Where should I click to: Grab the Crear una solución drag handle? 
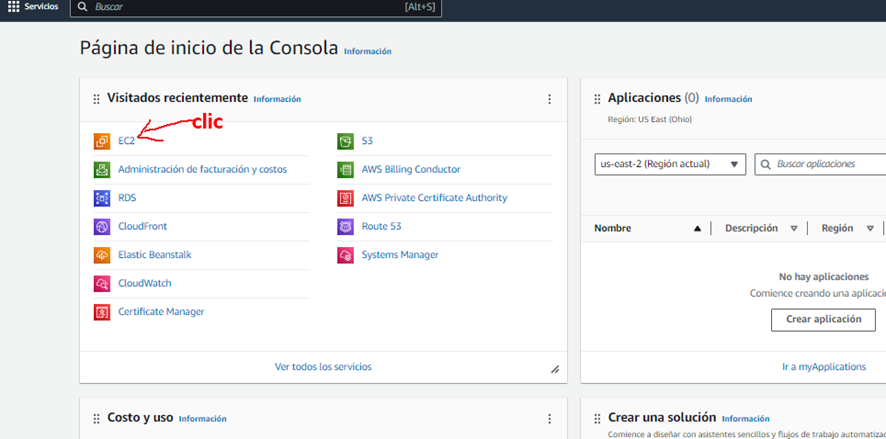click(597, 419)
